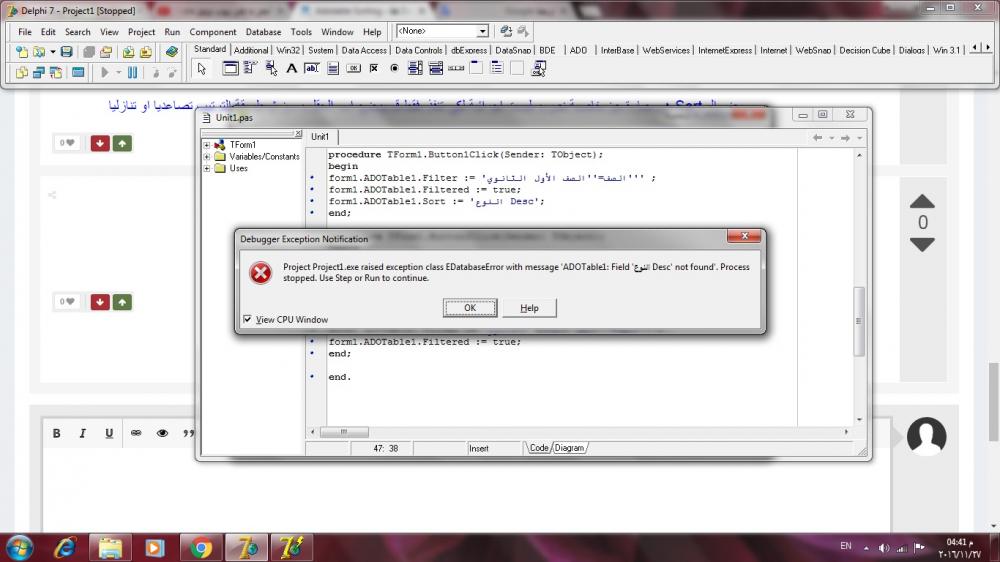This screenshot has height=562, width=1000.
Task: Open the Run button dropdown arrow
Action: (x=118, y=73)
